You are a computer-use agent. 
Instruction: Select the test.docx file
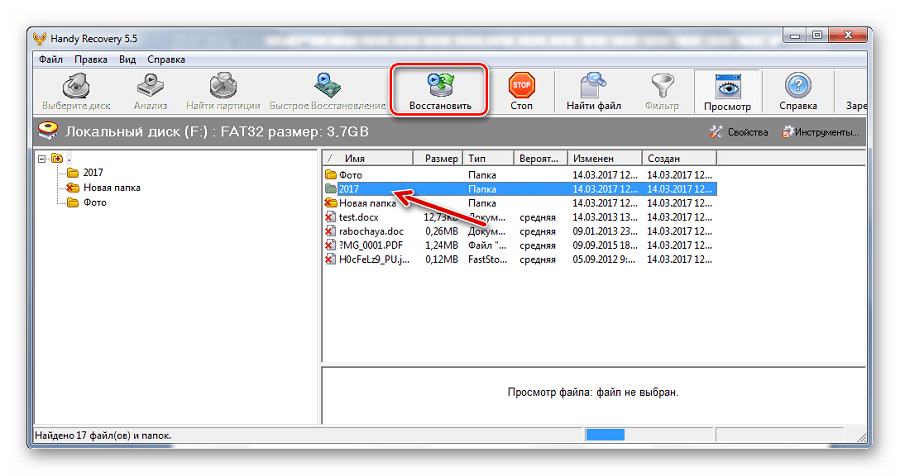coord(359,217)
